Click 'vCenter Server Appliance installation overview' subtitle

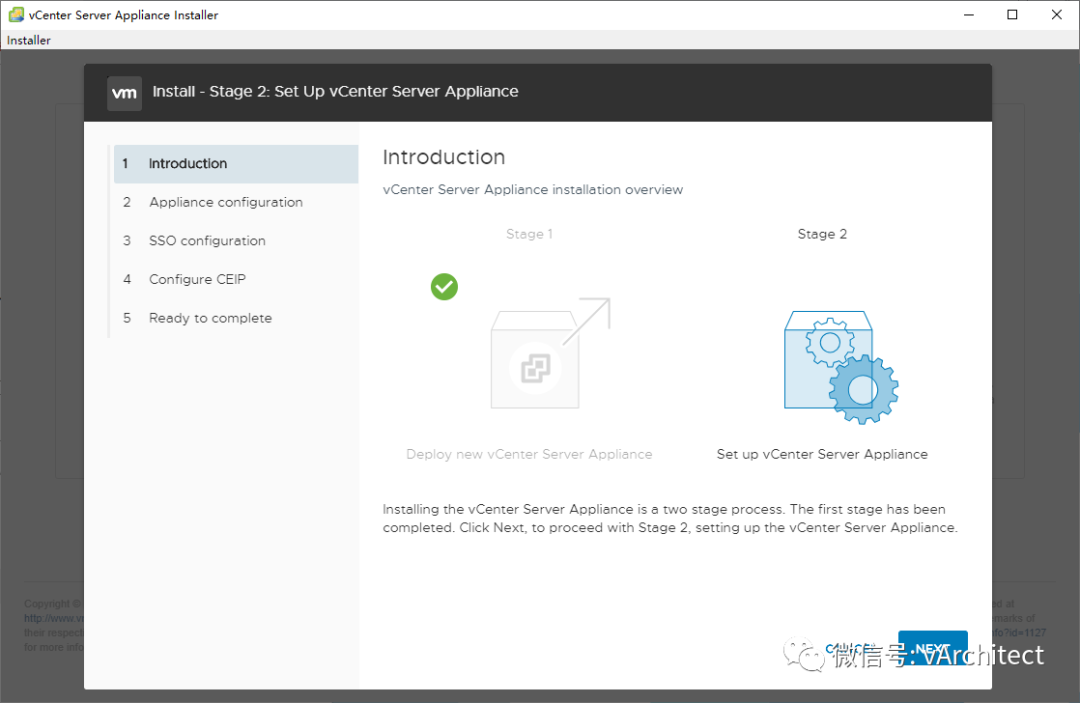click(x=533, y=189)
